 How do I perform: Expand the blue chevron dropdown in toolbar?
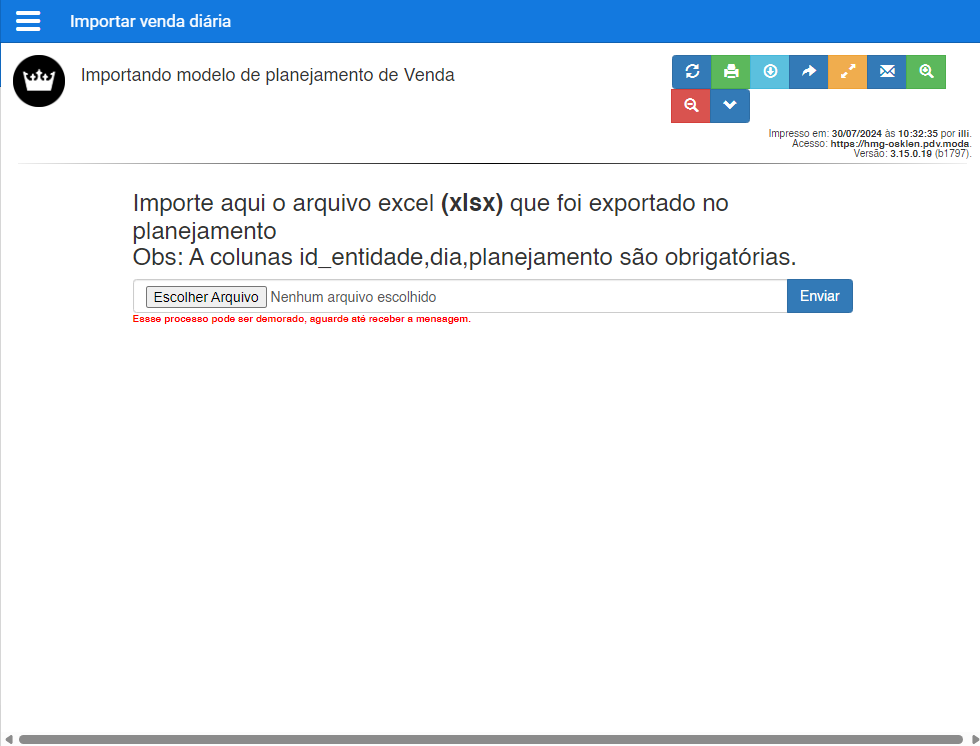click(x=730, y=106)
